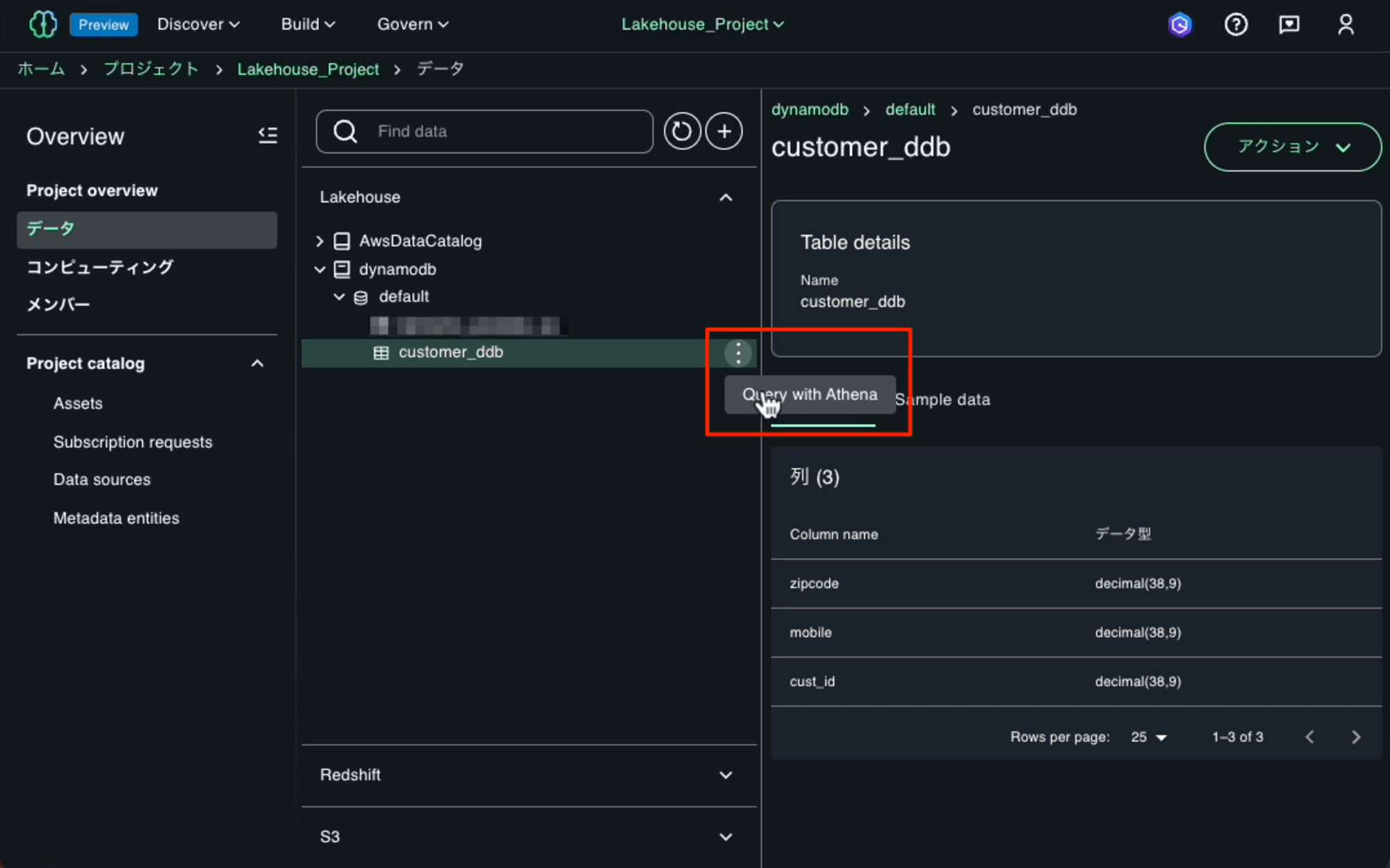Image resolution: width=1390 pixels, height=868 pixels.
Task: Click the プロジェクト breadcrumb link
Action: [x=152, y=69]
